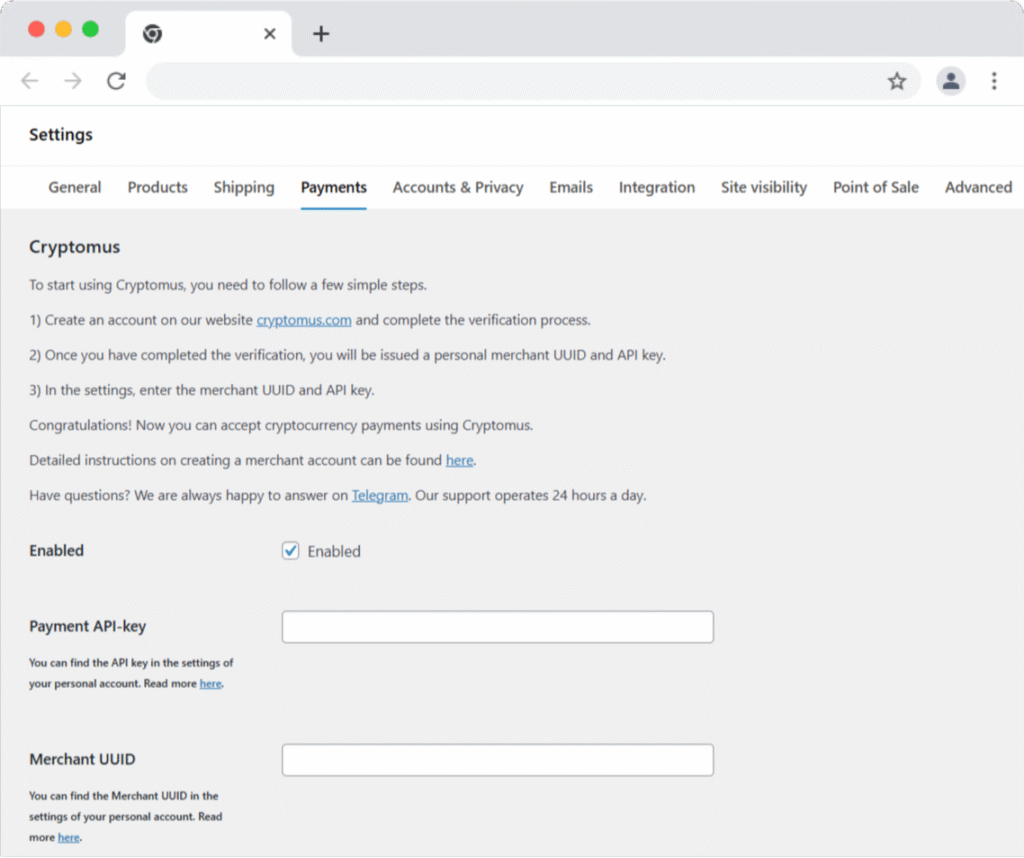Switch to the General settings tab
The image size is (1024, 858).
point(75,187)
